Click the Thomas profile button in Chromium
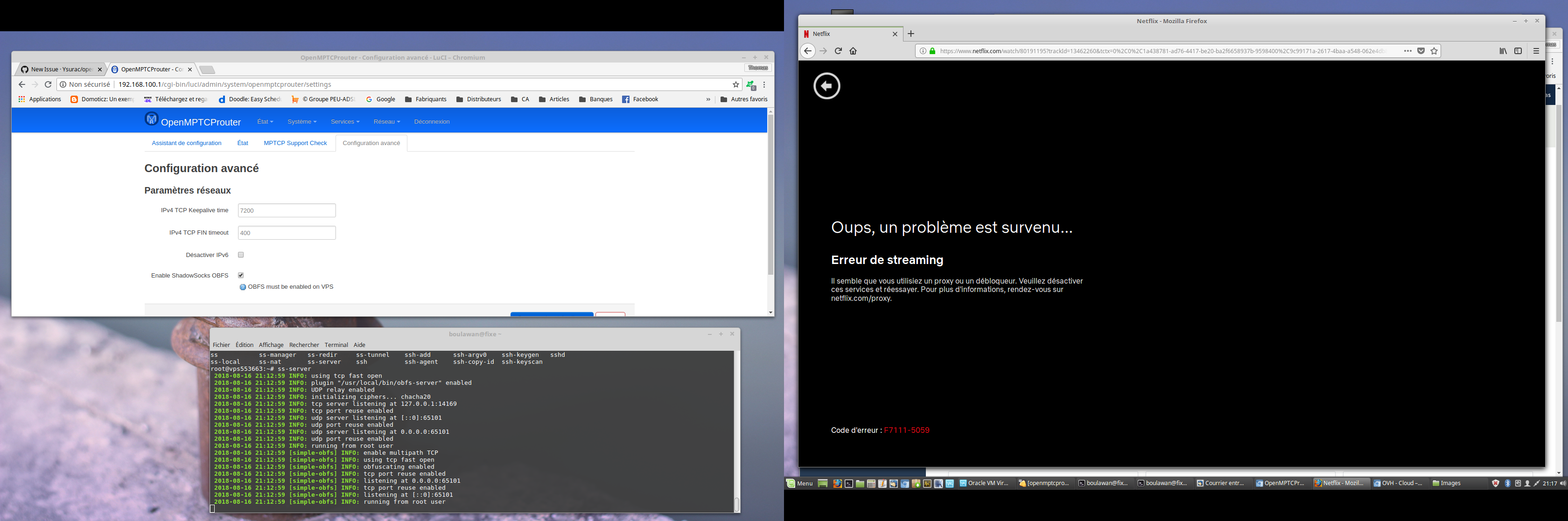This screenshot has width=1568, height=521. [x=758, y=68]
